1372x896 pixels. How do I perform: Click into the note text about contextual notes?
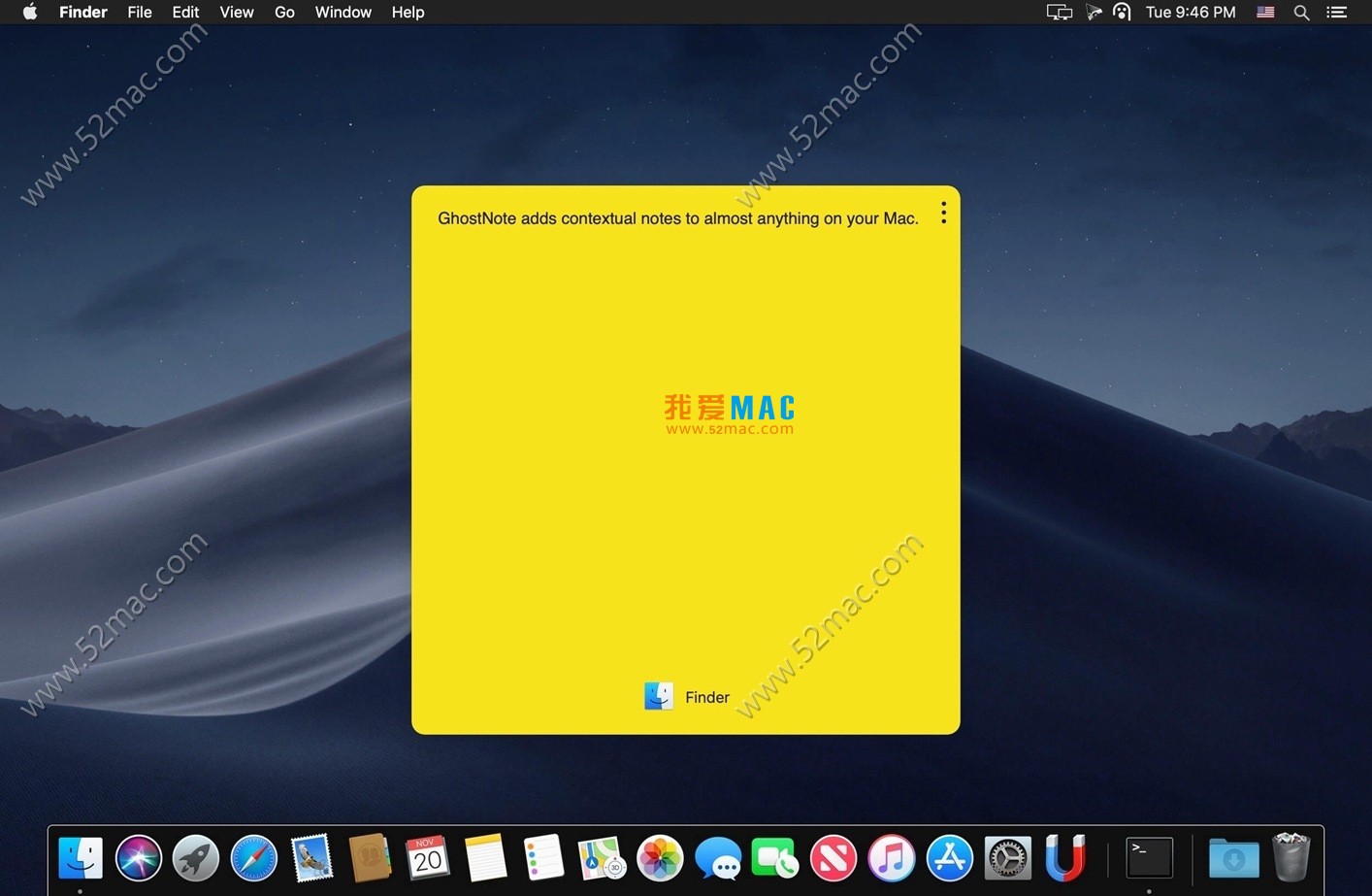(x=678, y=218)
